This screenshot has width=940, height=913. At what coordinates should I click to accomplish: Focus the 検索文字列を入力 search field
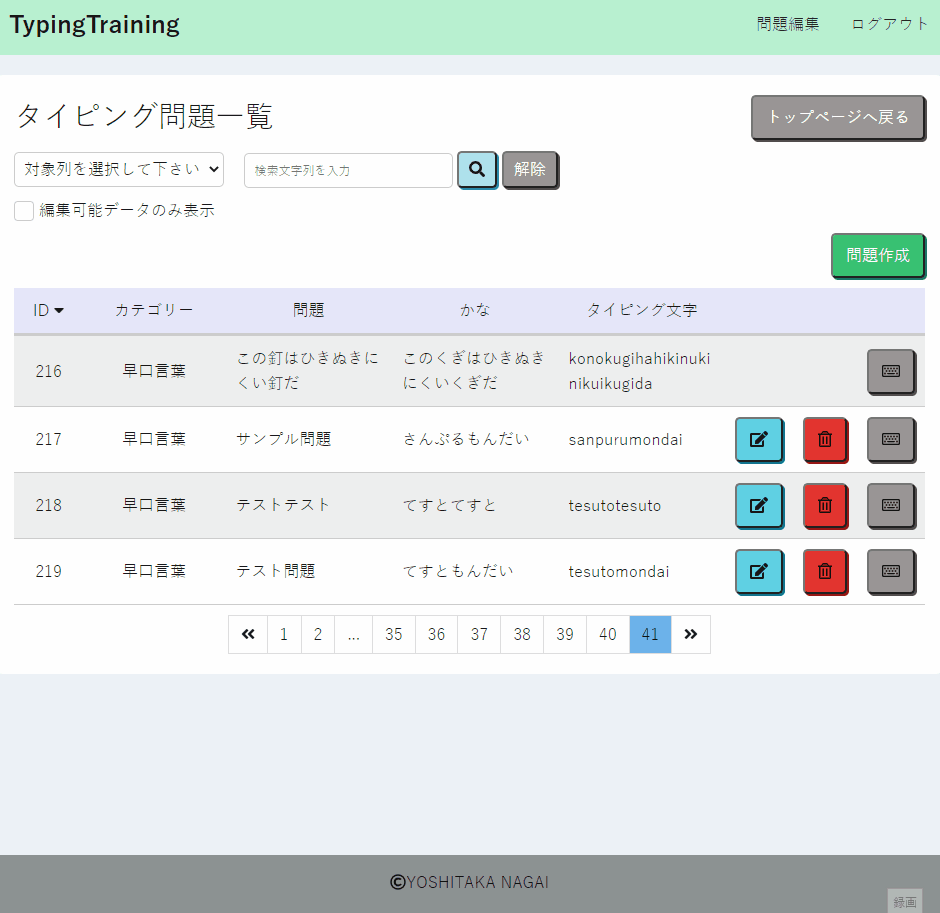(x=348, y=170)
